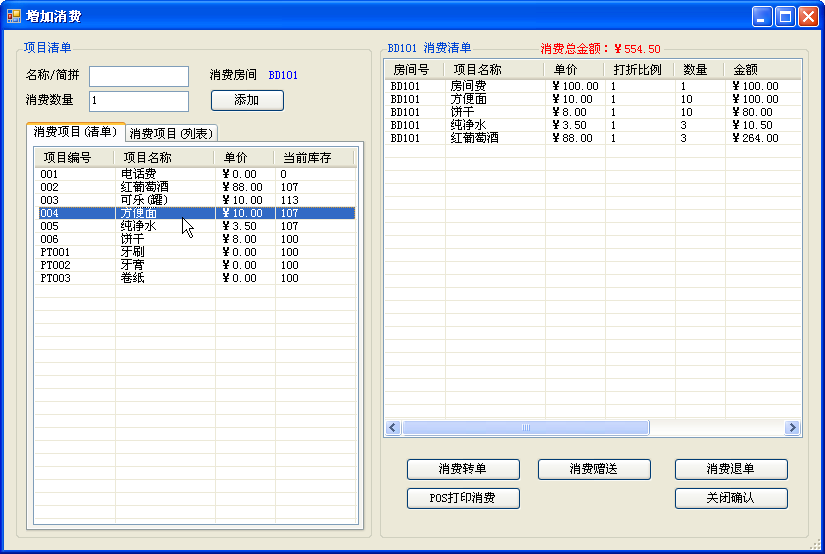The height and width of the screenshot is (554, 825).
Task: Click the left list 单价 column header
Action: pyautogui.click(x=244, y=158)
